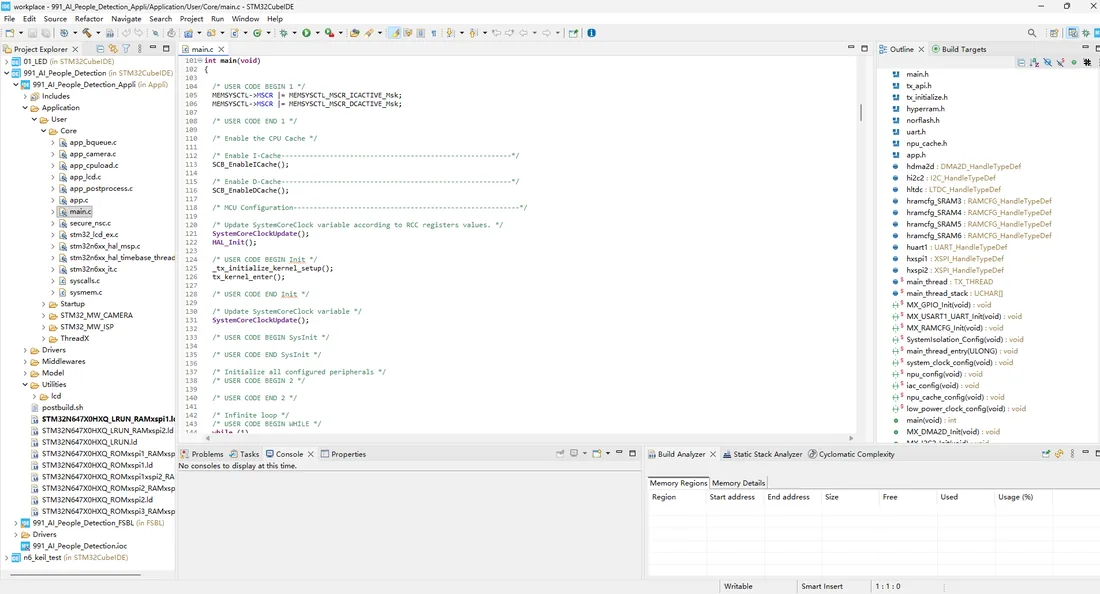Click the Debug bug icon in toolbar
This screenshot has width=1100, height=594.
pos(283,33)
